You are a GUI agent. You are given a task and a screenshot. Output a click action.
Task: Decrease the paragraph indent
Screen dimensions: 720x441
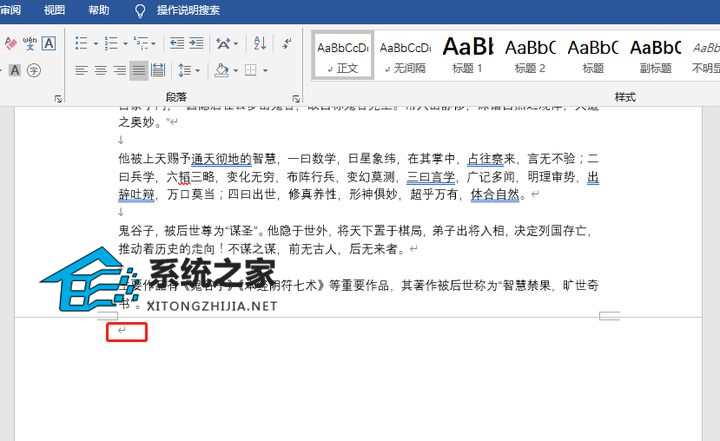pyautogui.click(x=177, y=44)
